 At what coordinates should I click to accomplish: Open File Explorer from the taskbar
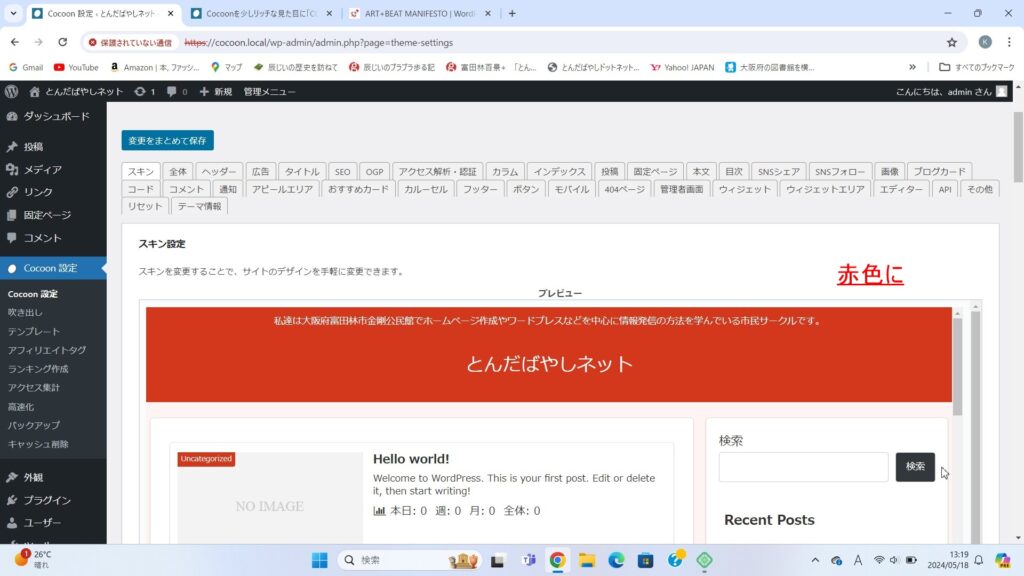(587, 560)
